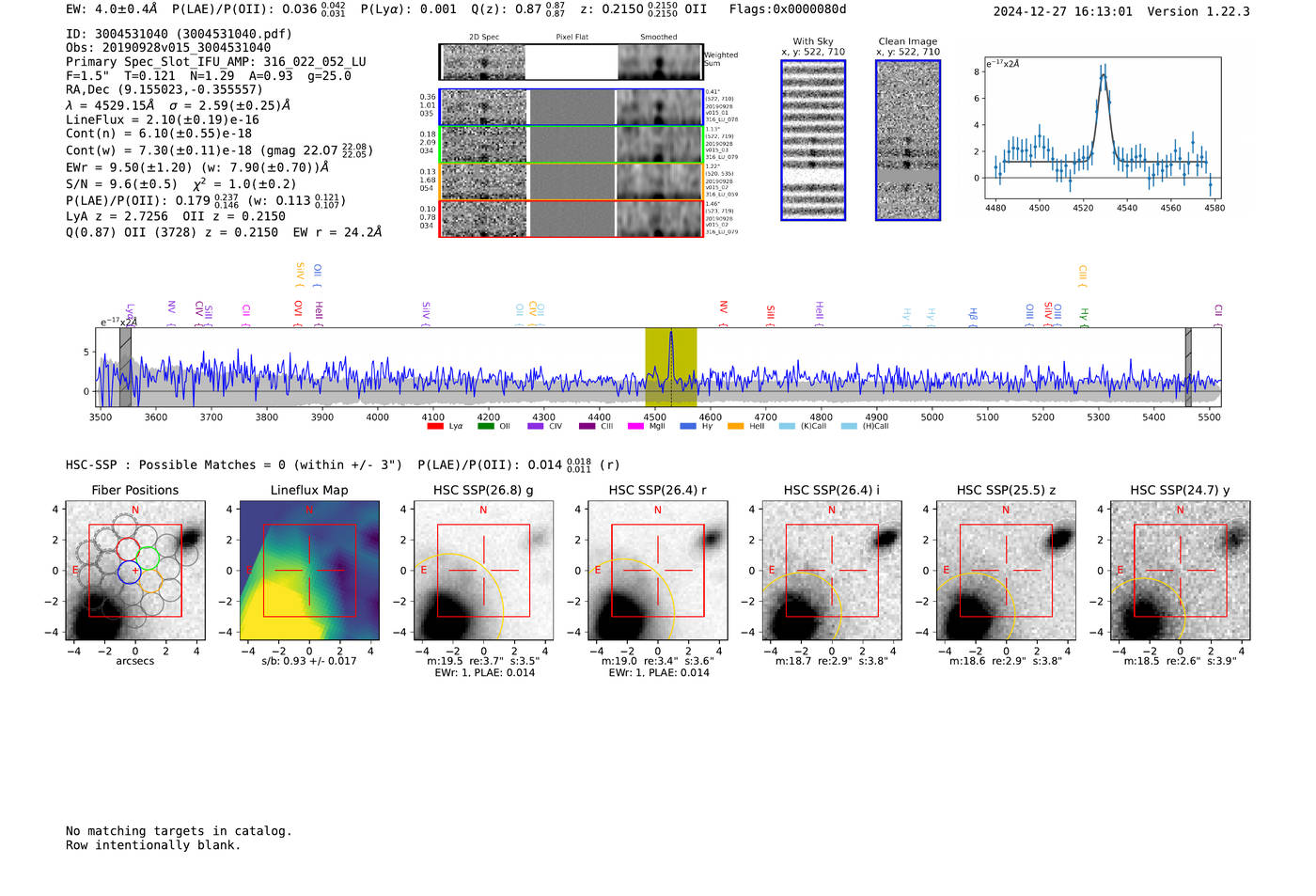Click the hatched gray band near 5460Å
The height and width of the screenshot is (896, 1316).
coord(1188,367)
